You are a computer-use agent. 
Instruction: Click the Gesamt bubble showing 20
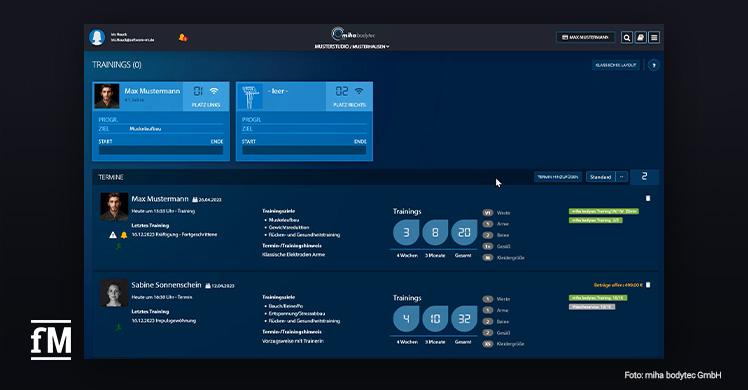(464, 233)
